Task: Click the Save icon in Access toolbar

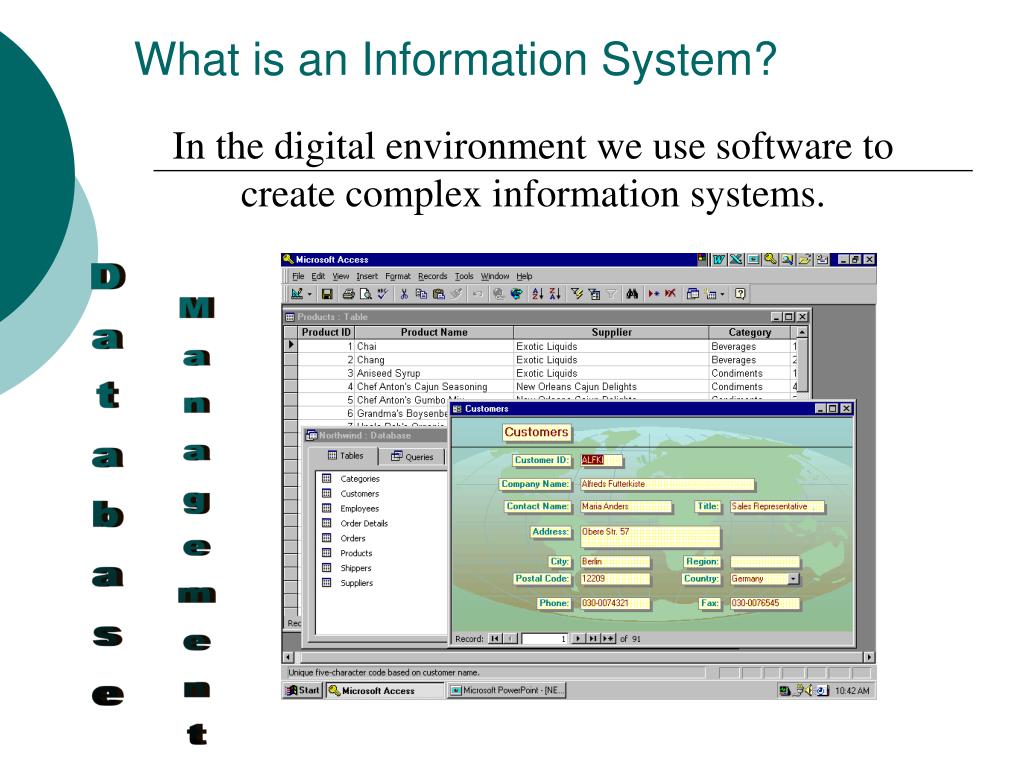Action: point(327,294)
